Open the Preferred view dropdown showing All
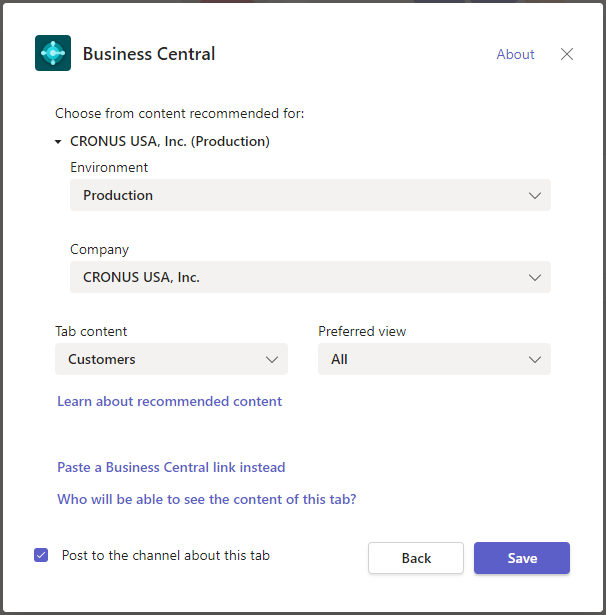606x615 pixels. (x=434, y=359)
